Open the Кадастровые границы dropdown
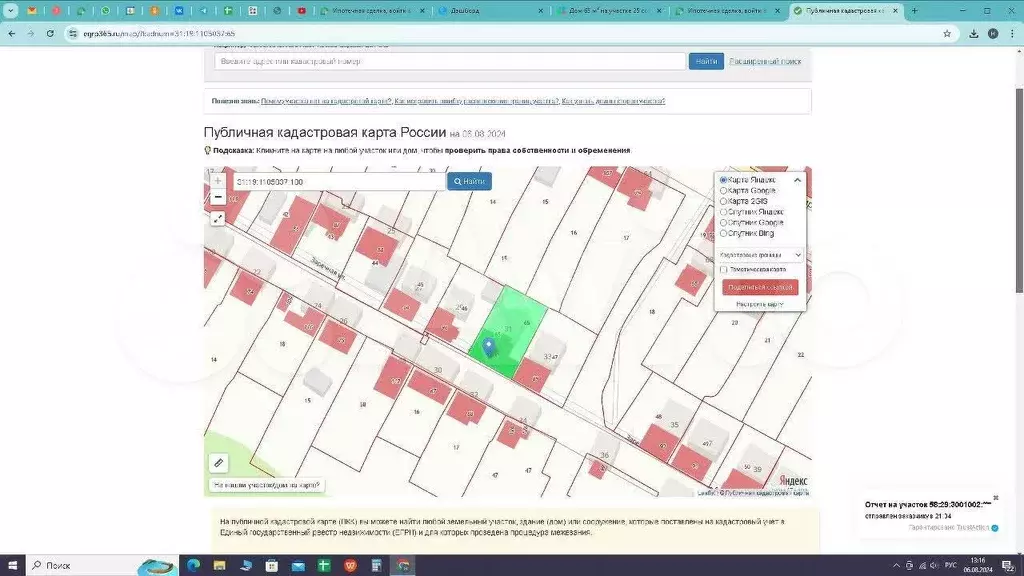The height and width of the screenshot is (576, 1024). point(760,255)
